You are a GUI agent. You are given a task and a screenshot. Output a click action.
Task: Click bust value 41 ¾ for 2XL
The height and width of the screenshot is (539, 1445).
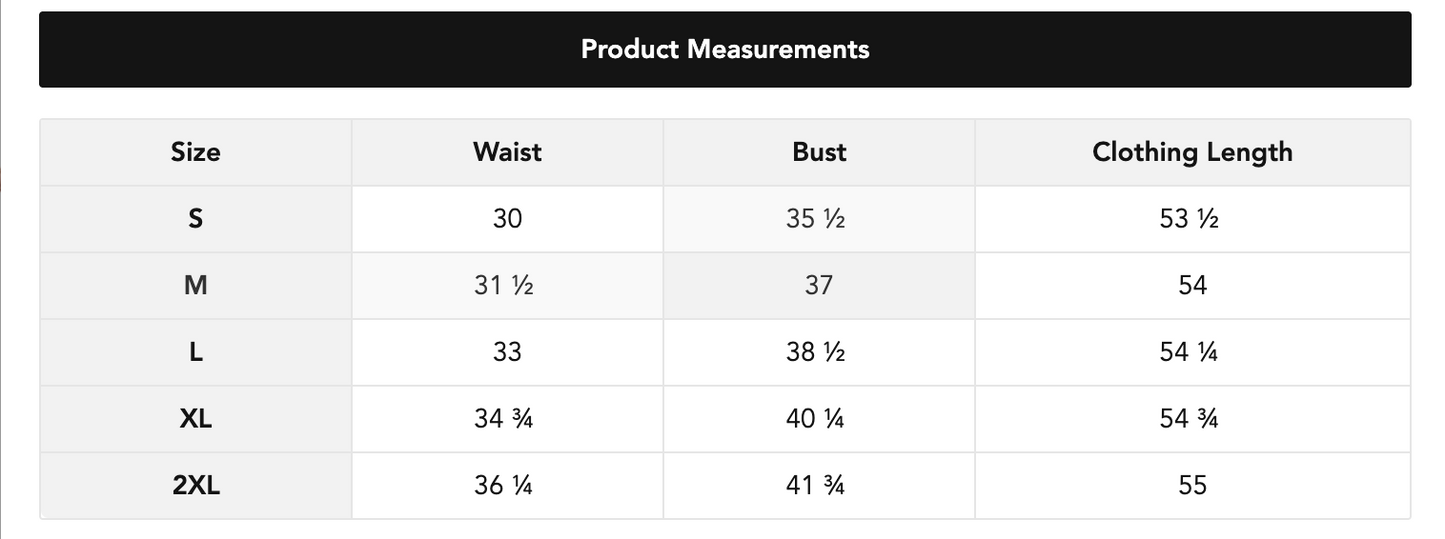(x=815, y=486)
